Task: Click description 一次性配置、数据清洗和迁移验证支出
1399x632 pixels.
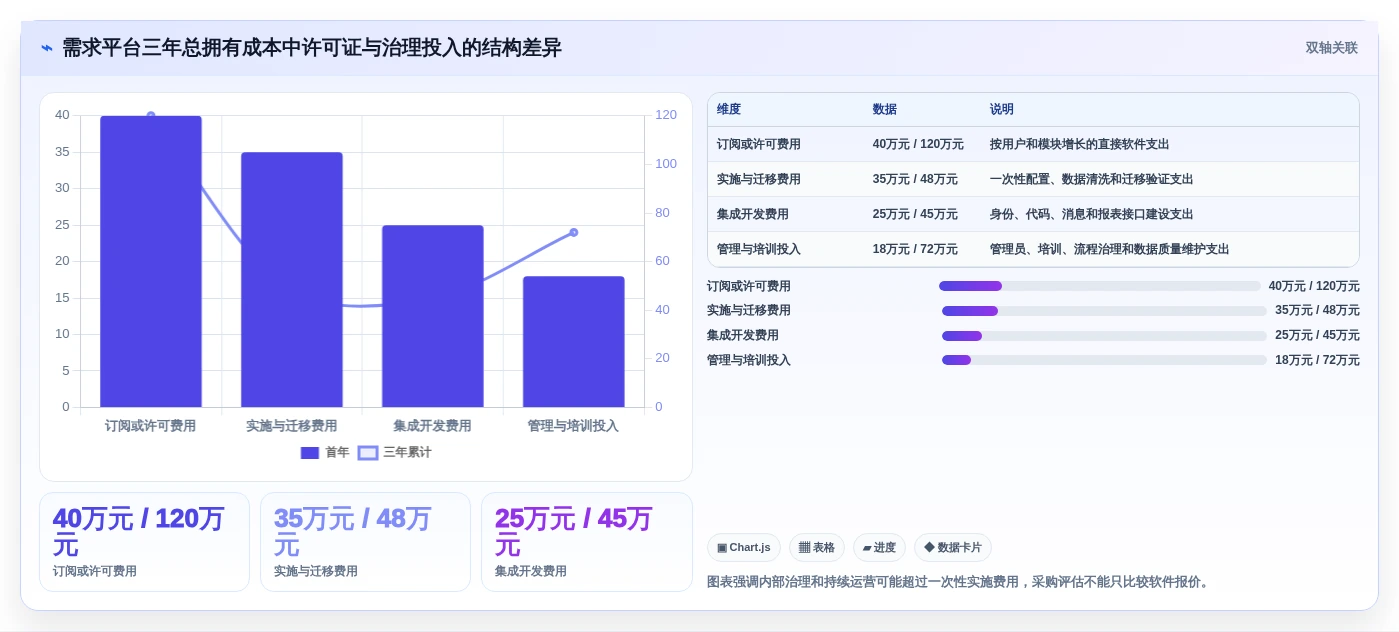Action: click(x=1092, y=179)
